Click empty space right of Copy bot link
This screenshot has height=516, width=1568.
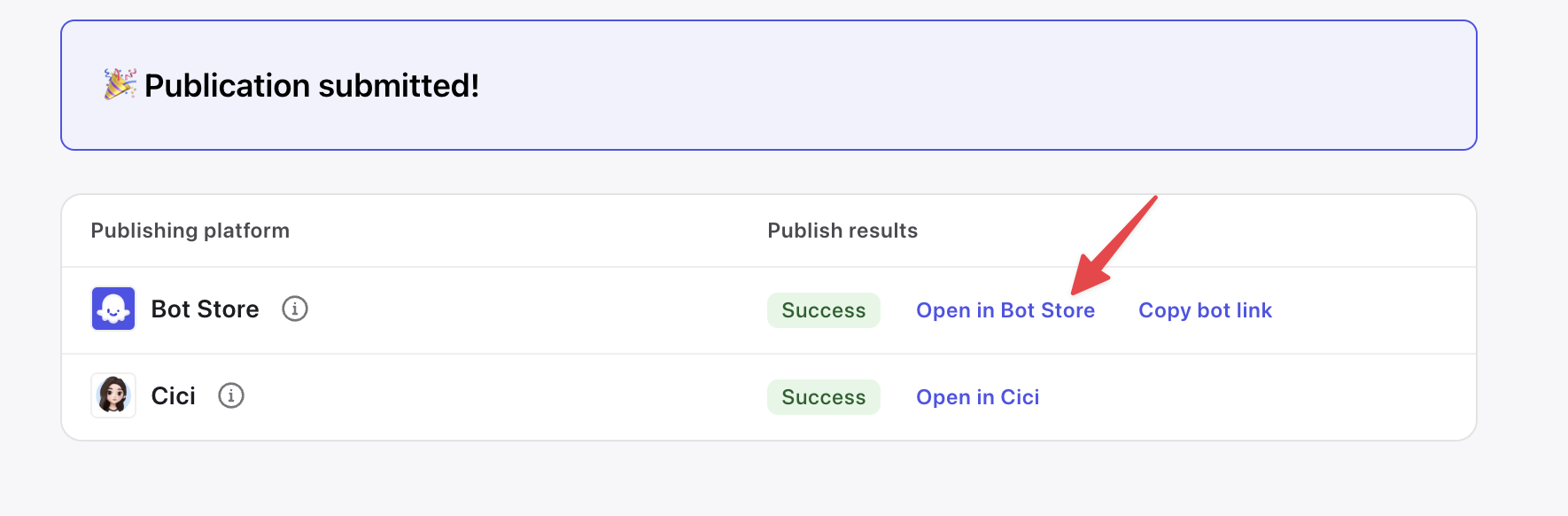(x=1373, y=310)
